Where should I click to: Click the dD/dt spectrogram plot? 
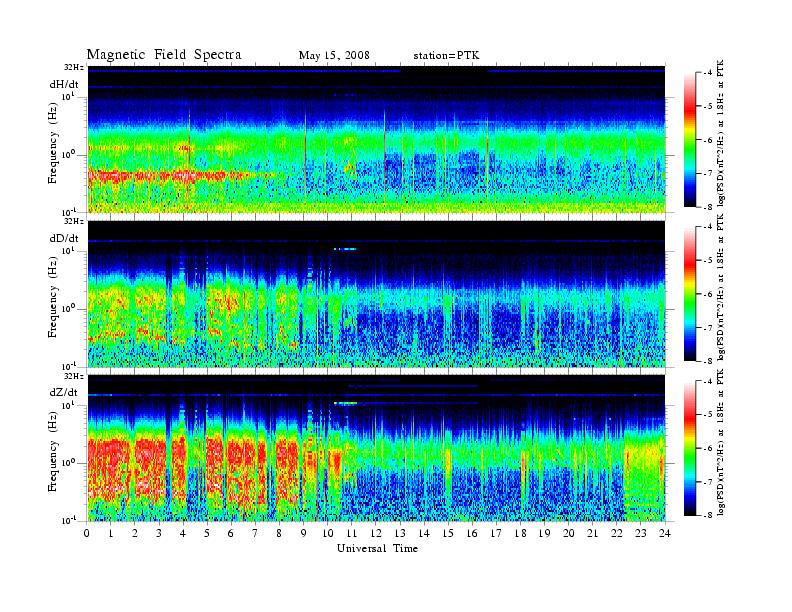tap(376, 294)
